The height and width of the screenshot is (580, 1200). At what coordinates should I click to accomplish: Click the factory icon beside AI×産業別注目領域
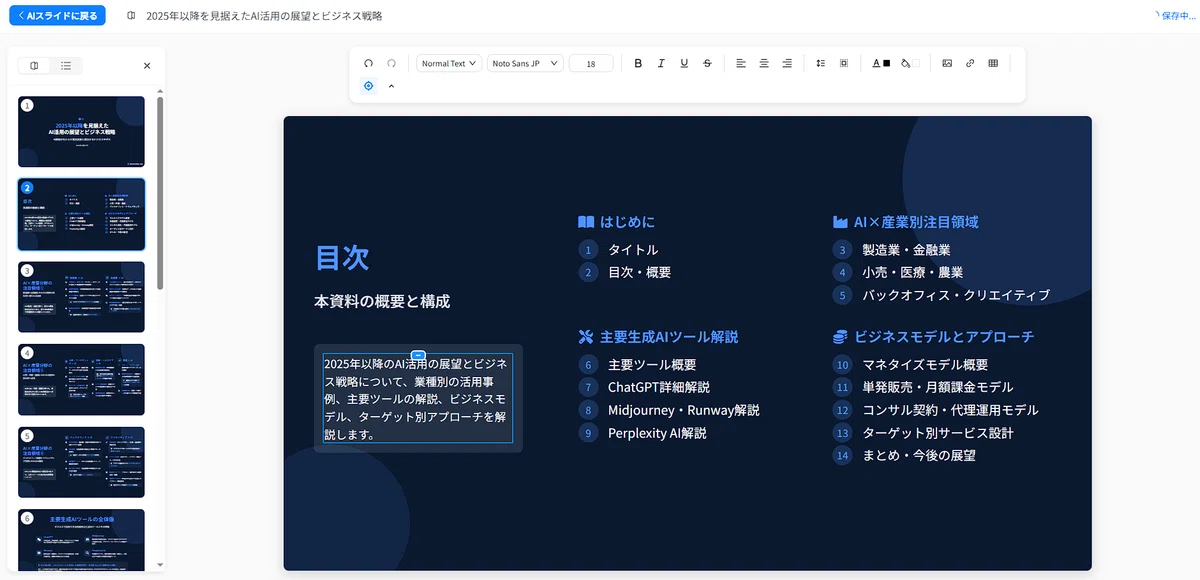(841, 222)
